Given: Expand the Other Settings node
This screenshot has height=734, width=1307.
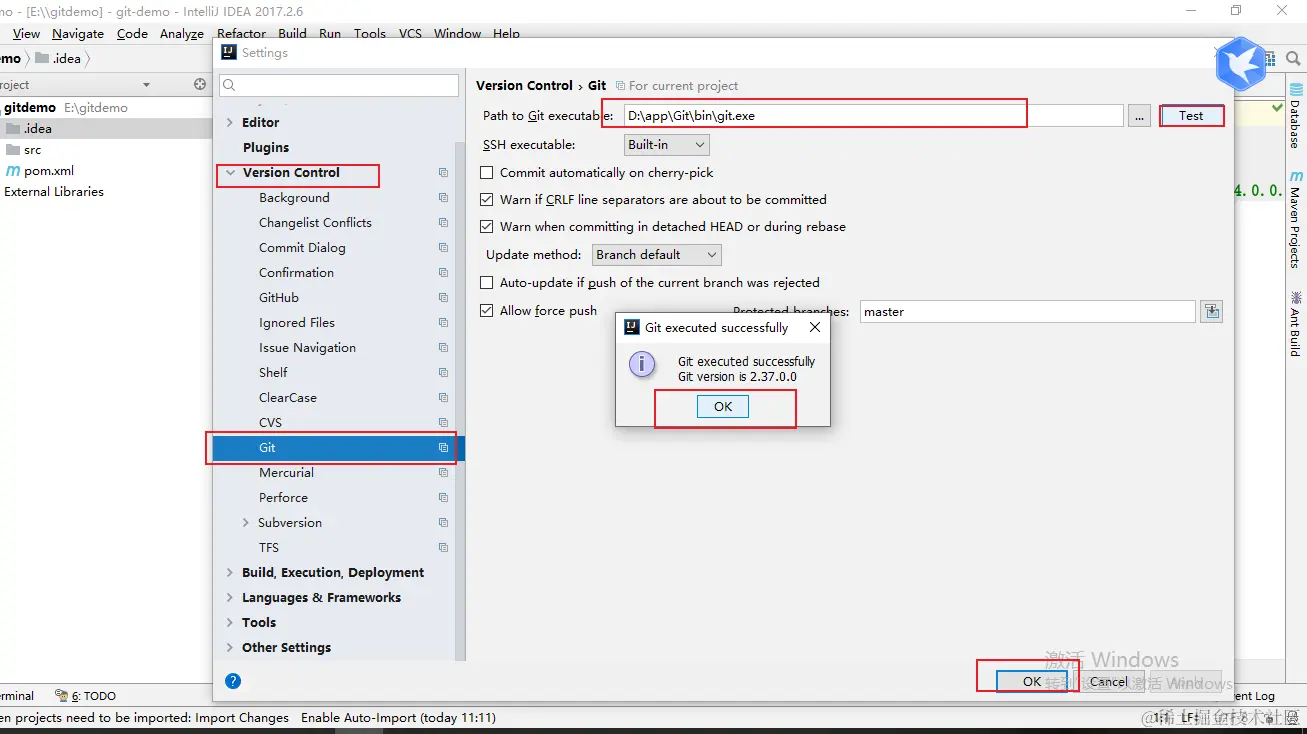Looking at the screenshot, I should click(231, 648).
